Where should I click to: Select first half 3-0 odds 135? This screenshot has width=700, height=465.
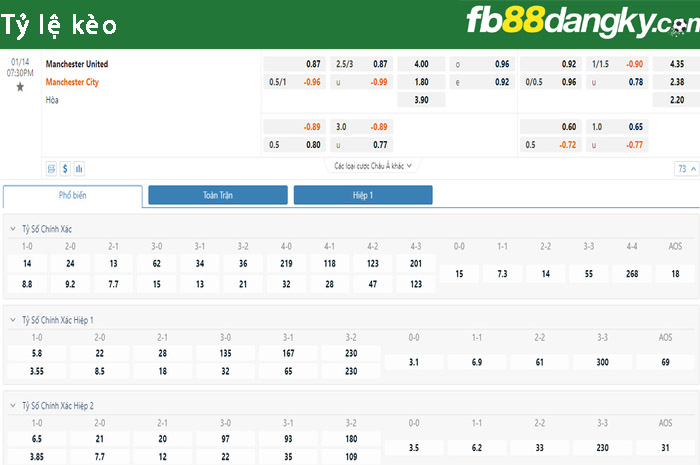[225, 353]
